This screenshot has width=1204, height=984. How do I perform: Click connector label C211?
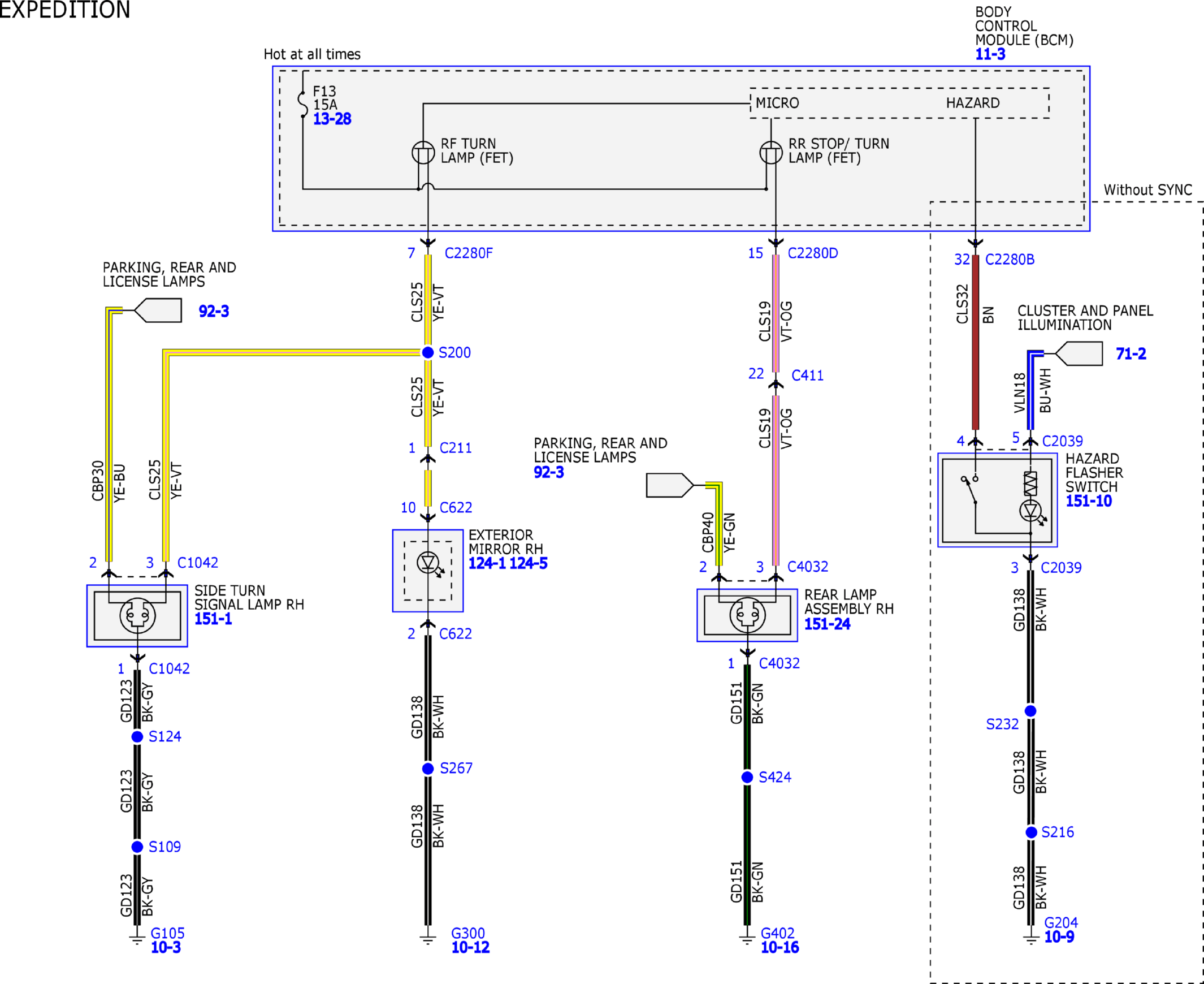pyautogui.click(x=456, y=448)
